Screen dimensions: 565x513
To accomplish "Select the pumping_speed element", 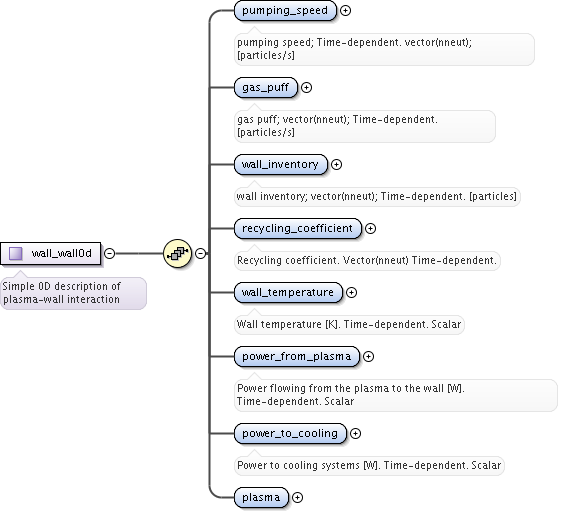I will click(x=285, y=10).
